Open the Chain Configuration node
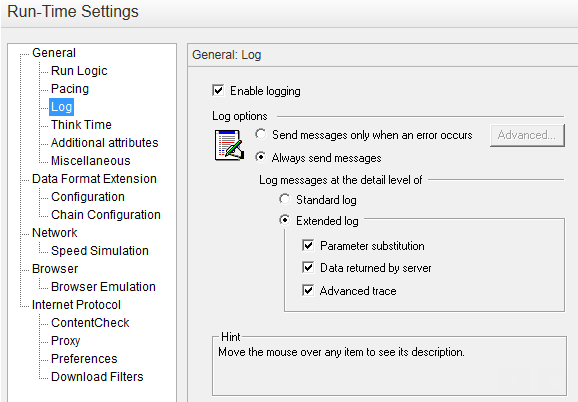This screenshot has width=578, height=402. (106, 214)
